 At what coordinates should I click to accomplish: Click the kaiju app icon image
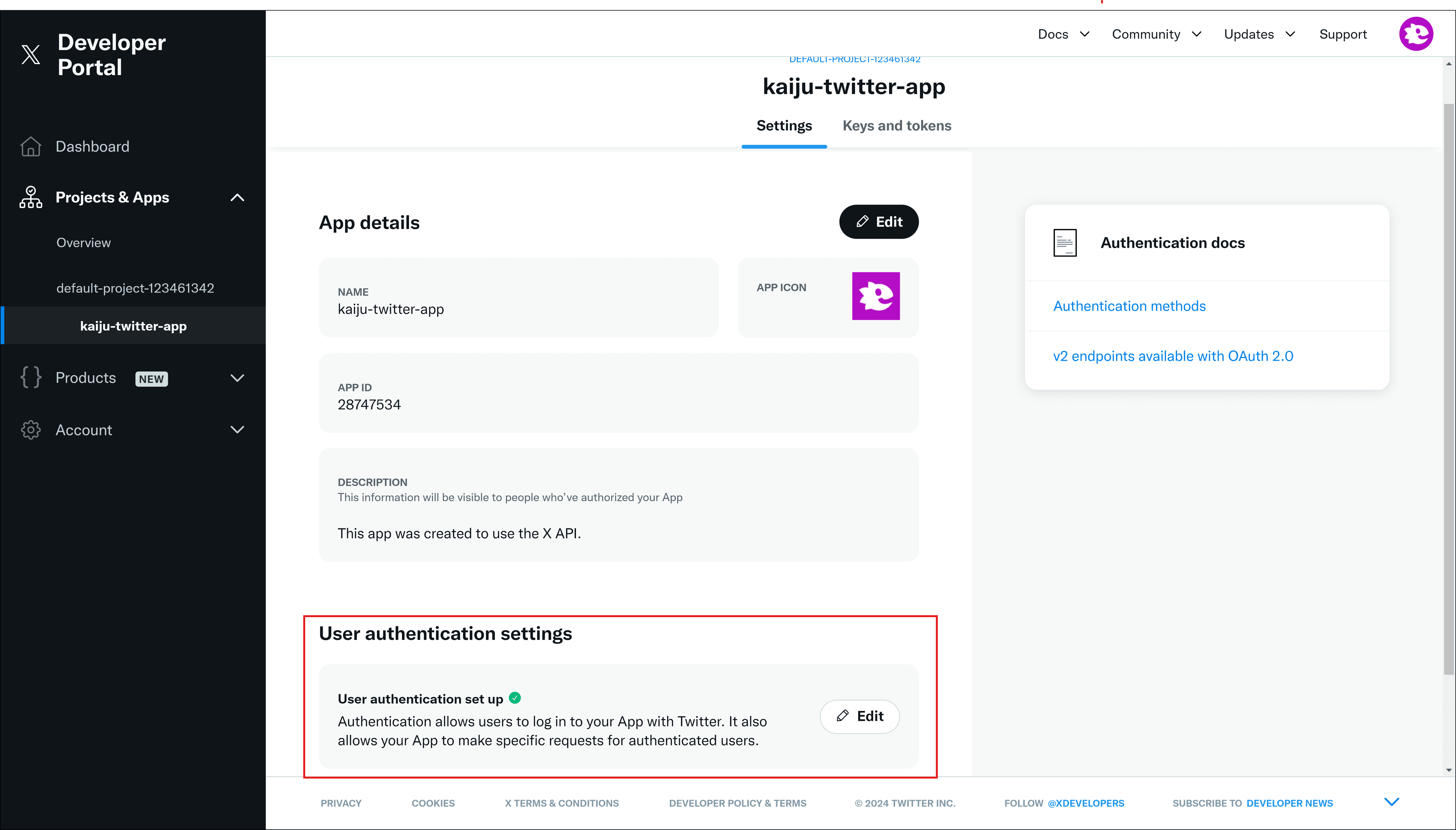875,296
